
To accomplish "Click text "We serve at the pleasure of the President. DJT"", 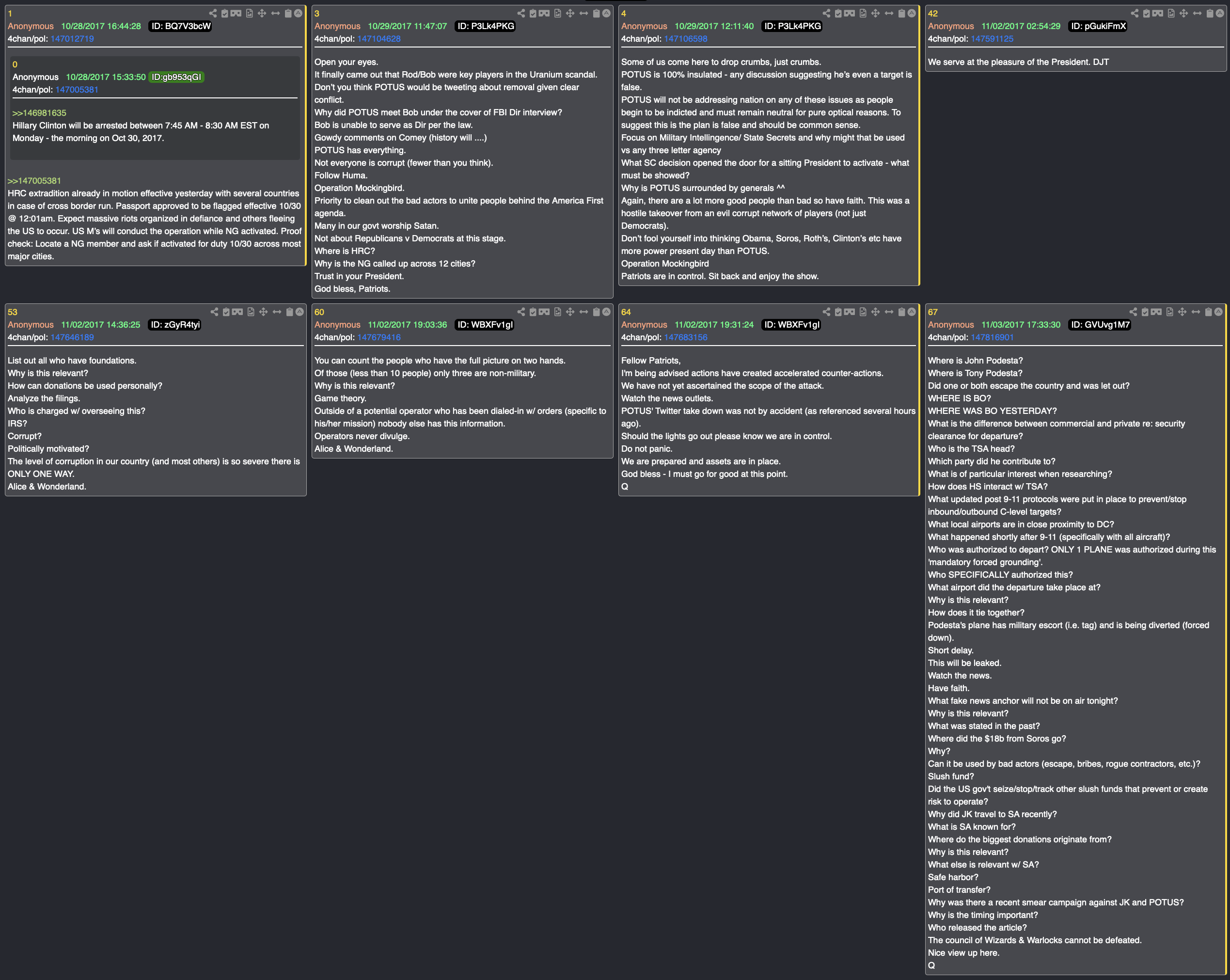I will click(1018, 62).
